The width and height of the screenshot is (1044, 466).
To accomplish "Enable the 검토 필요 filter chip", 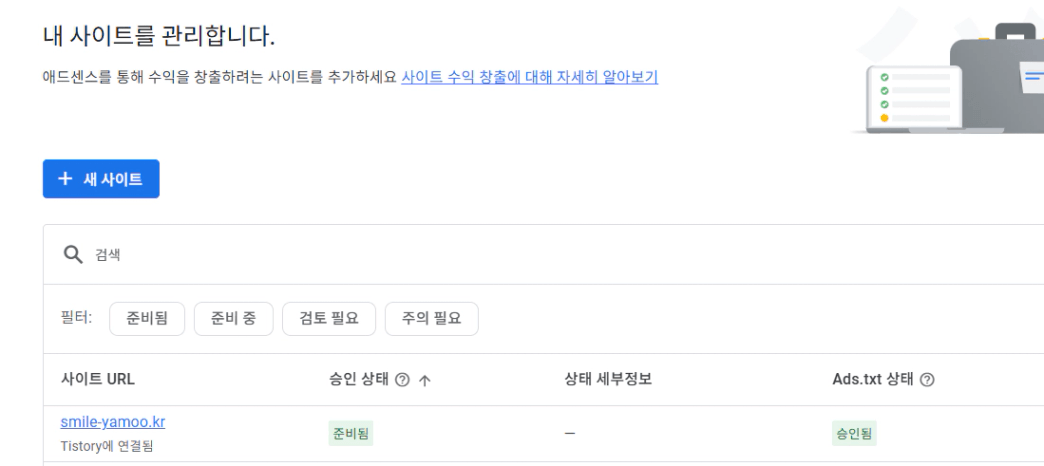I will point(329,319).
